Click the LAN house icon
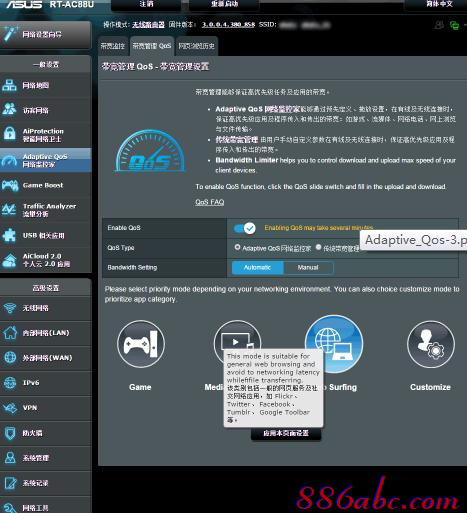This screenshot has width=467, height=513. click(x=10, y=332)
